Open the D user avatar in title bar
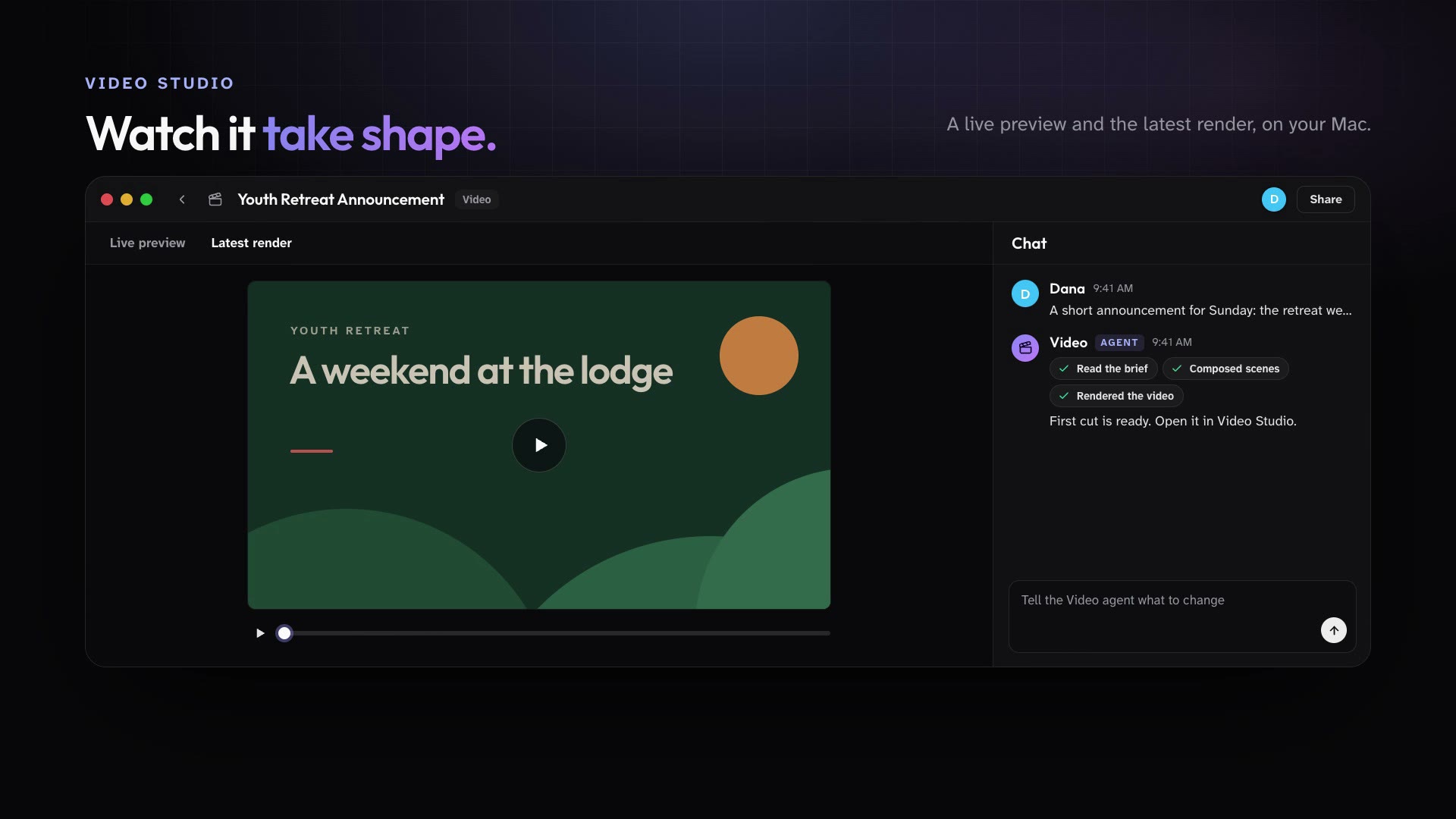 point(1274,199)
